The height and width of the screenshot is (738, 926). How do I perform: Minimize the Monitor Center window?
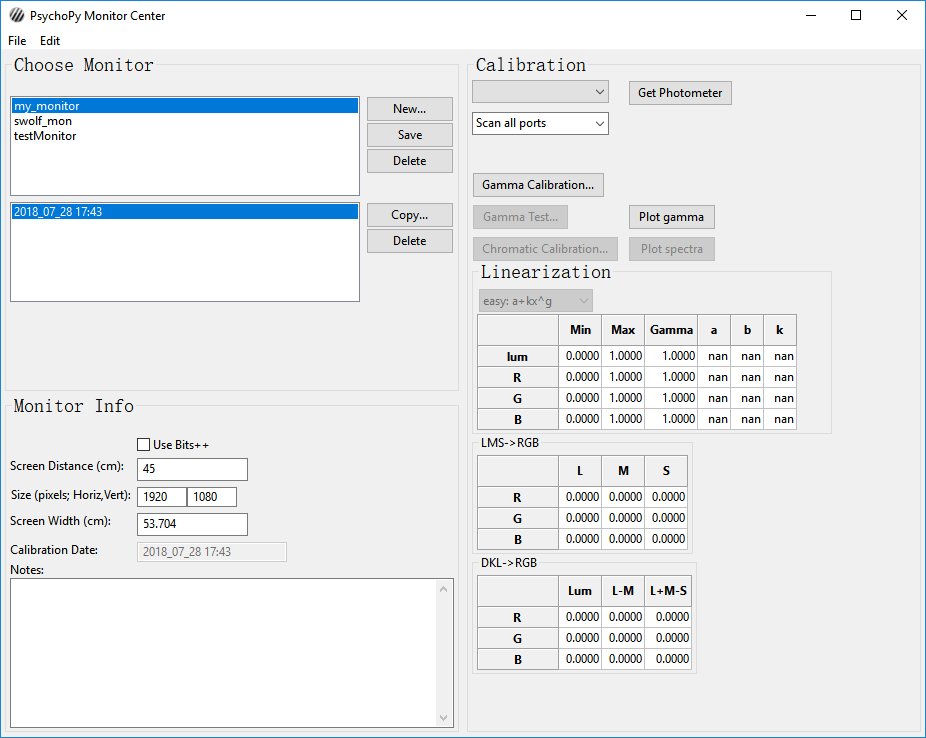(811, 15)
